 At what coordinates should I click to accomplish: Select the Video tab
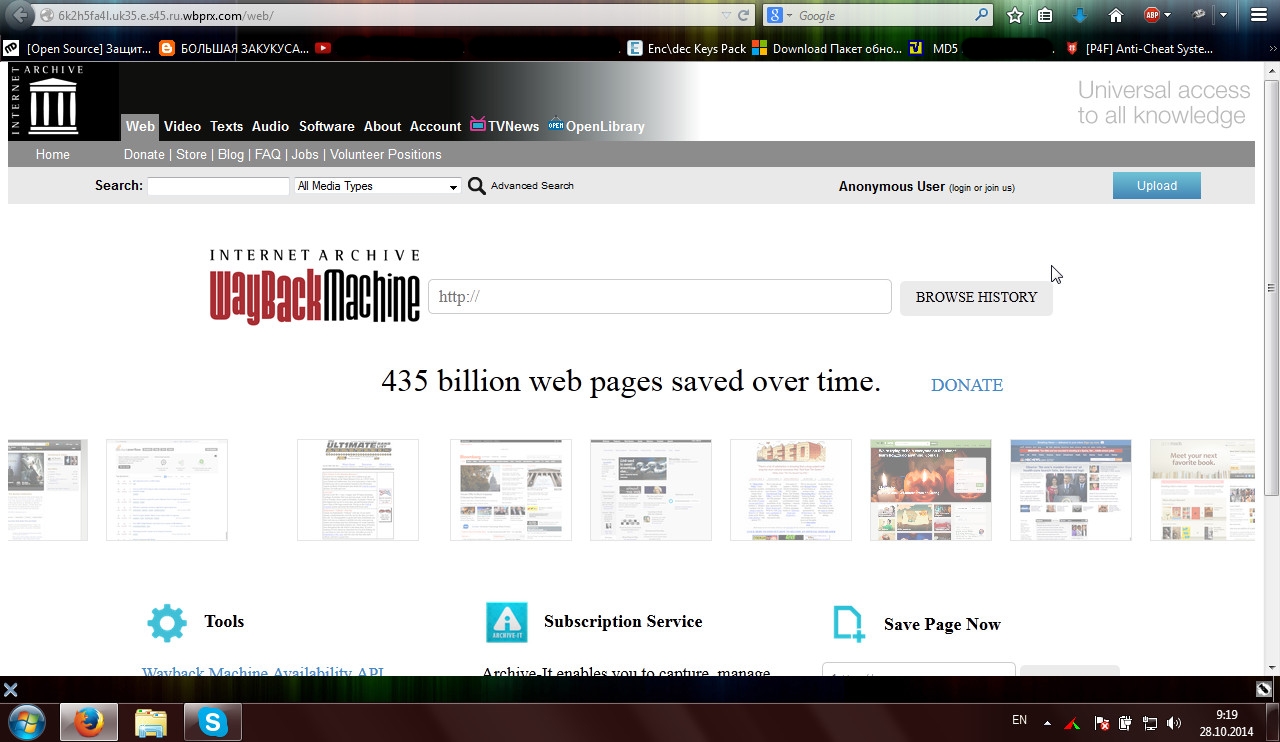(x=182, y=126)
